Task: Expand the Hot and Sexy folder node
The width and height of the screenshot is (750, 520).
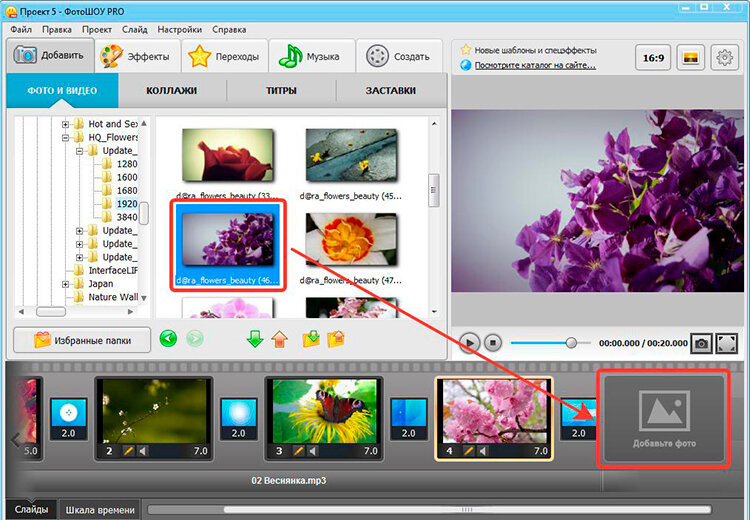Action: tap(66, 124)
